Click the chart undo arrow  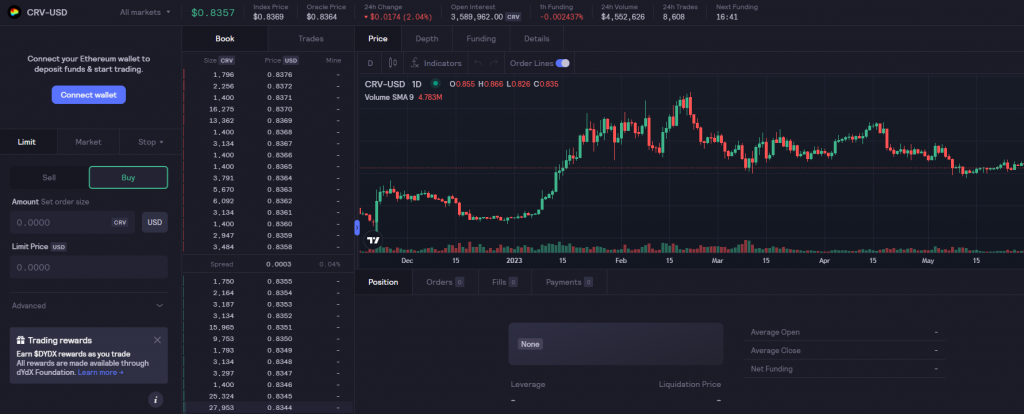tap(477, 63)
